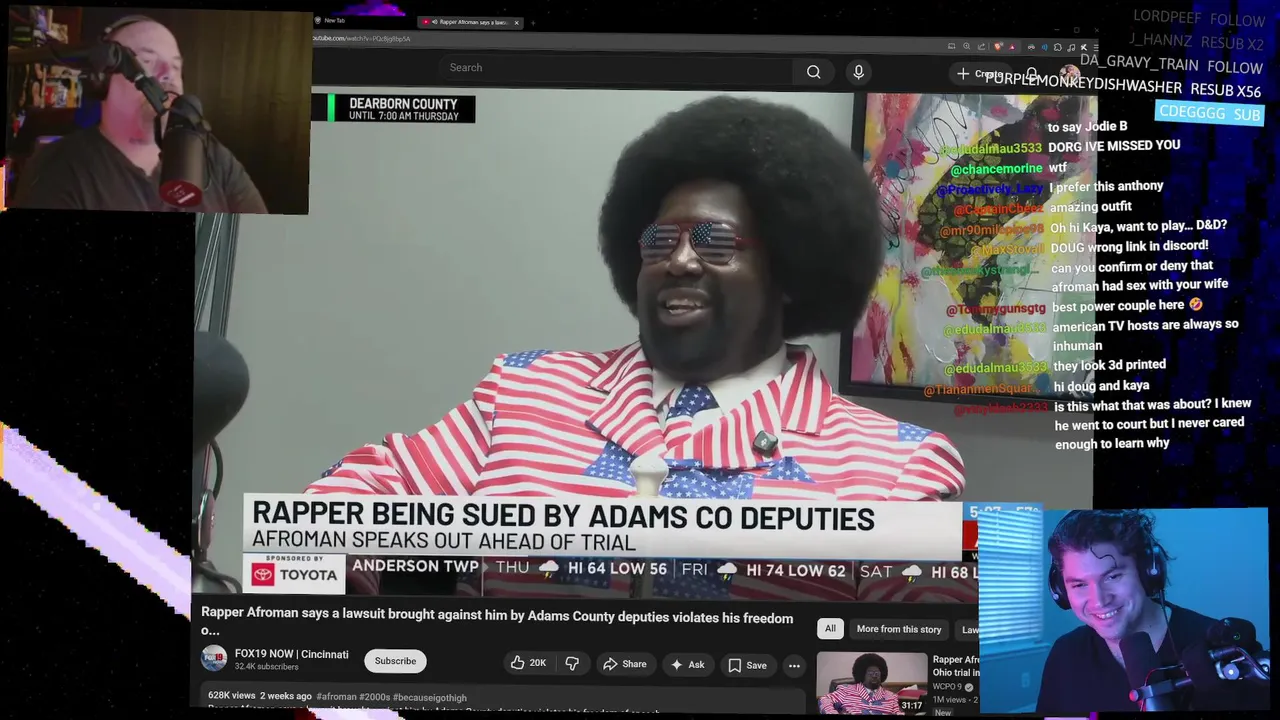Select the Rapper Afroman says a lawsuit tab
Screen dimensions: 1280x720
(470, 22)
